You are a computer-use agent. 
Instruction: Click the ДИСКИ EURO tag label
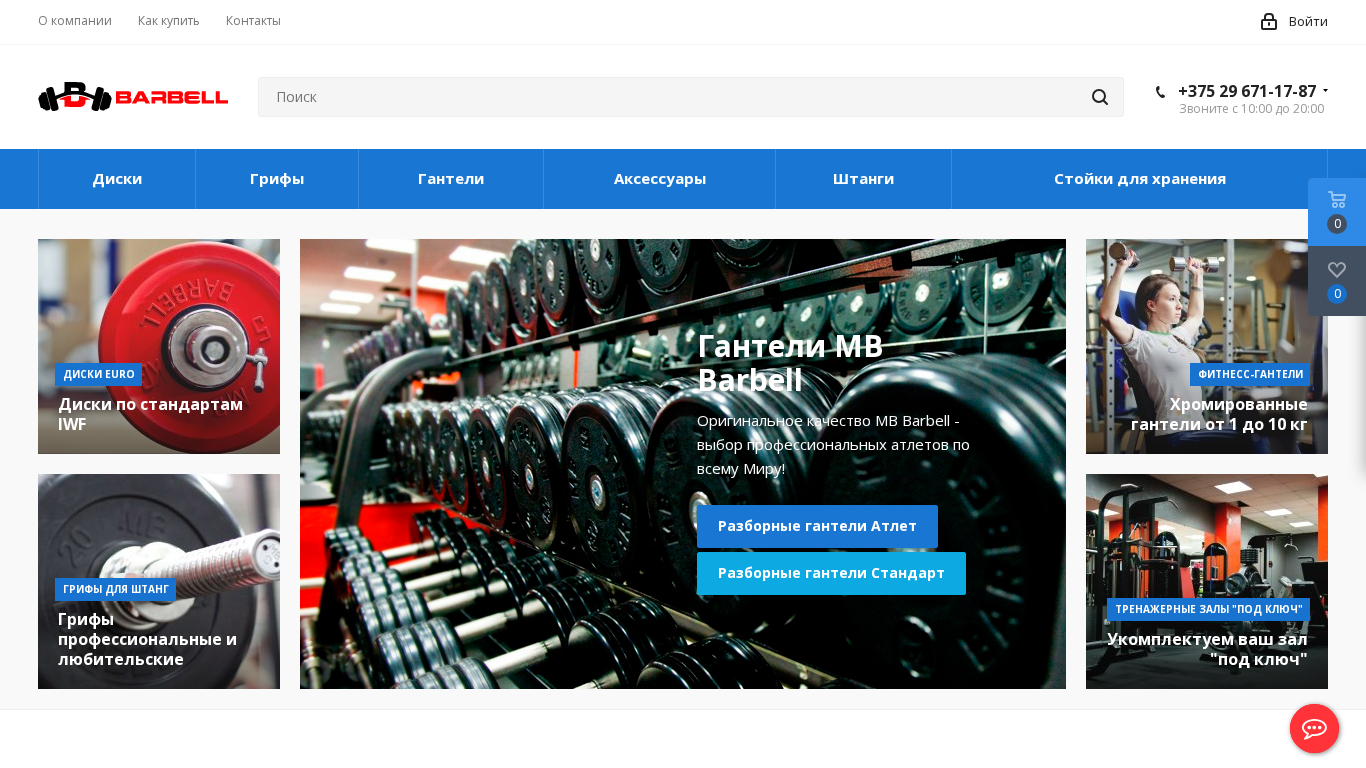click(99, 375)
